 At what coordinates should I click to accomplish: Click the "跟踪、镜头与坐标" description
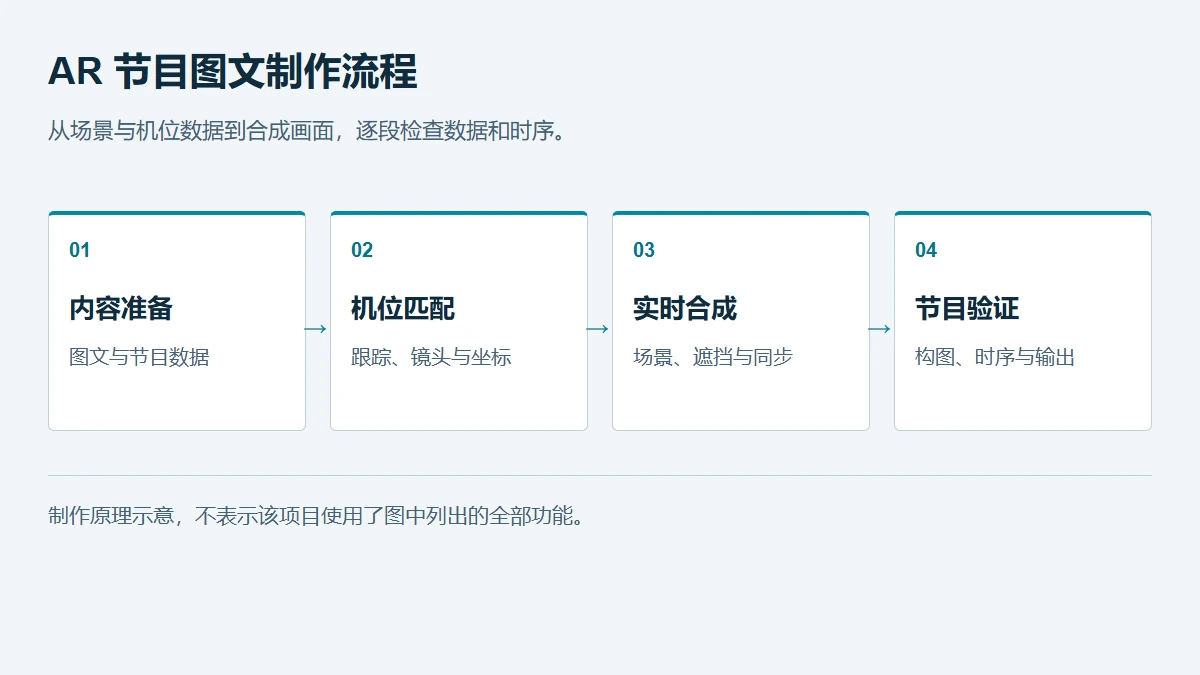click(x=431, y=357)
